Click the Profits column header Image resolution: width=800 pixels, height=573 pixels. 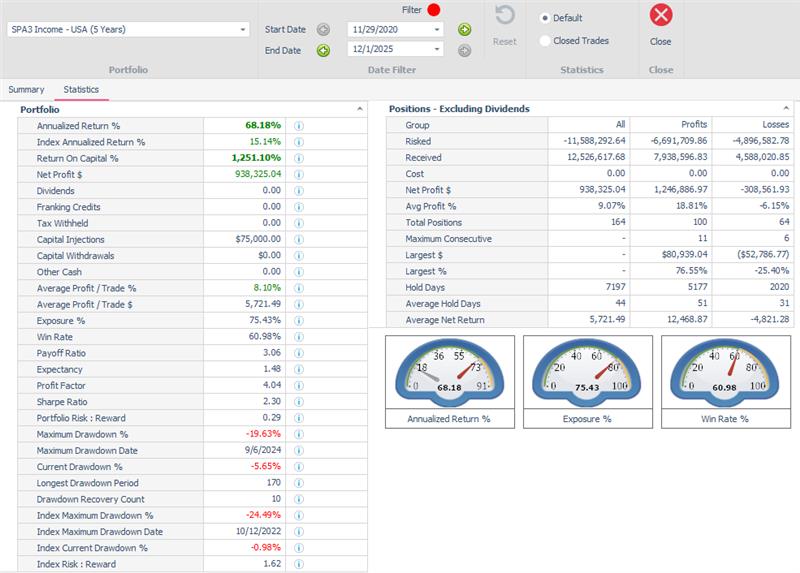[694, 124]
